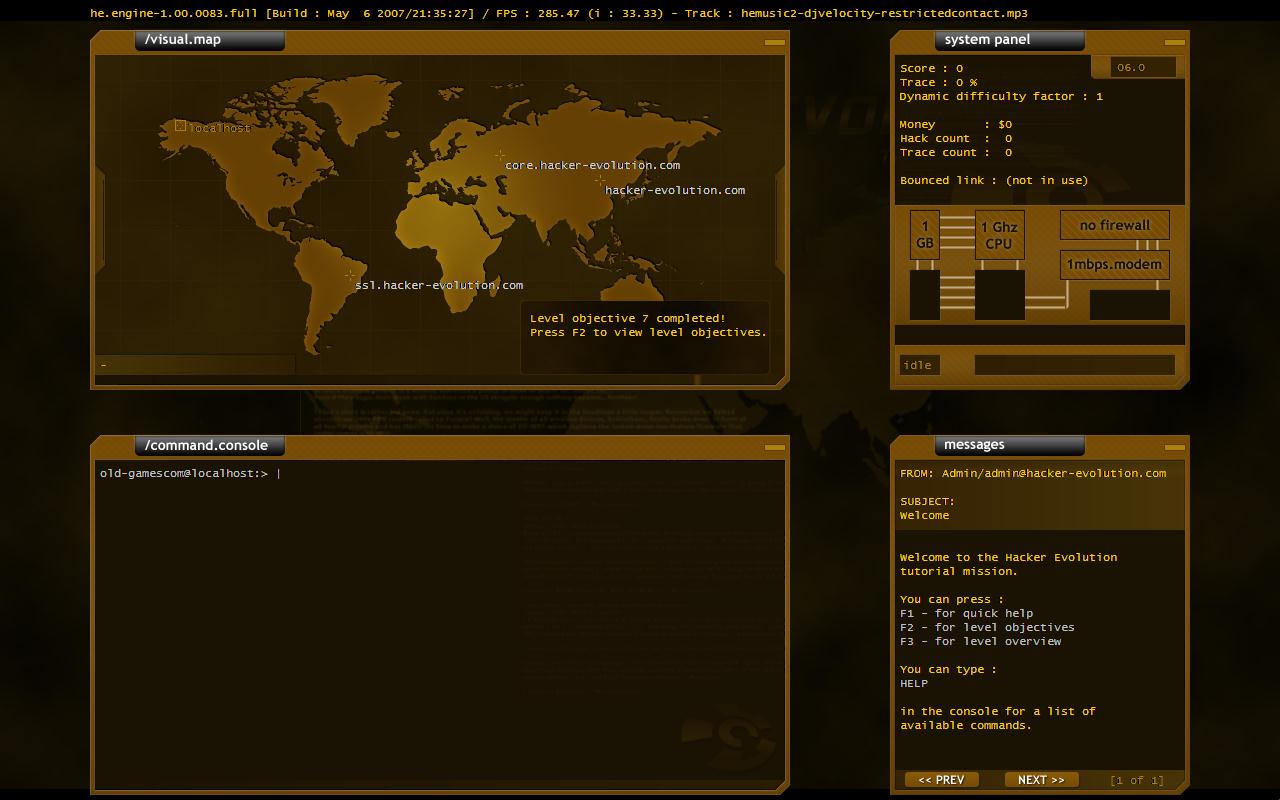The width and height of the screenshot is (1280, 800).
Task: Click the Hack count value
Action: (1008, 138)
